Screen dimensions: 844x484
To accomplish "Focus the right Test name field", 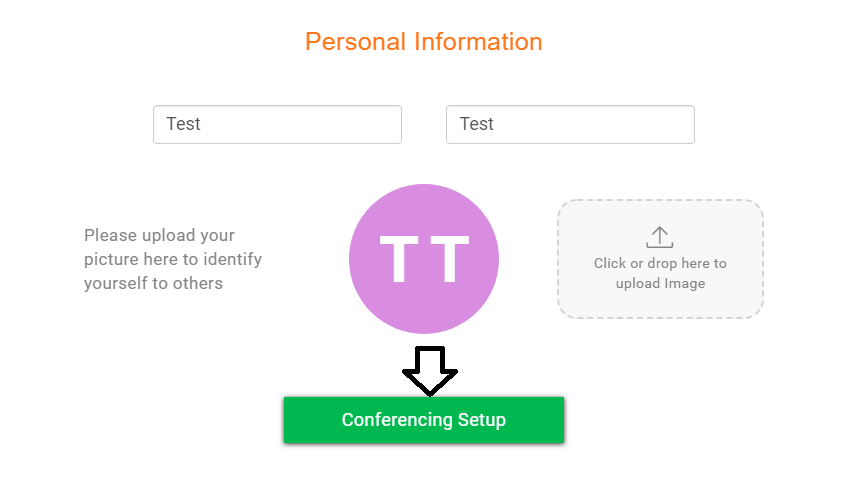I will click(x=570, y=125).
